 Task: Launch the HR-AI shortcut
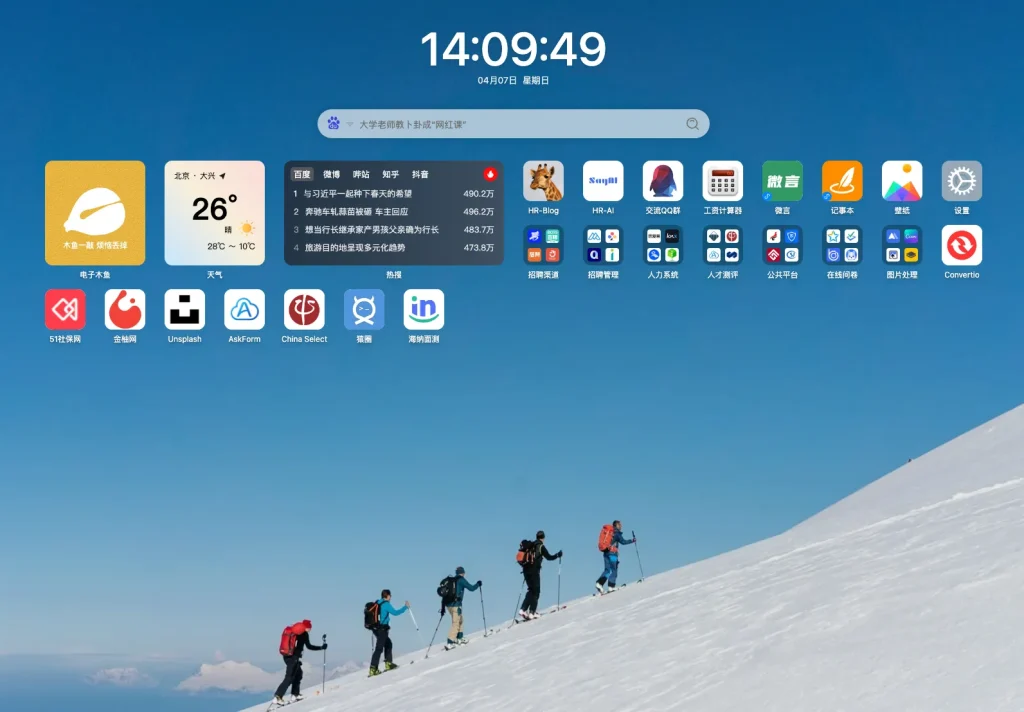603,181
